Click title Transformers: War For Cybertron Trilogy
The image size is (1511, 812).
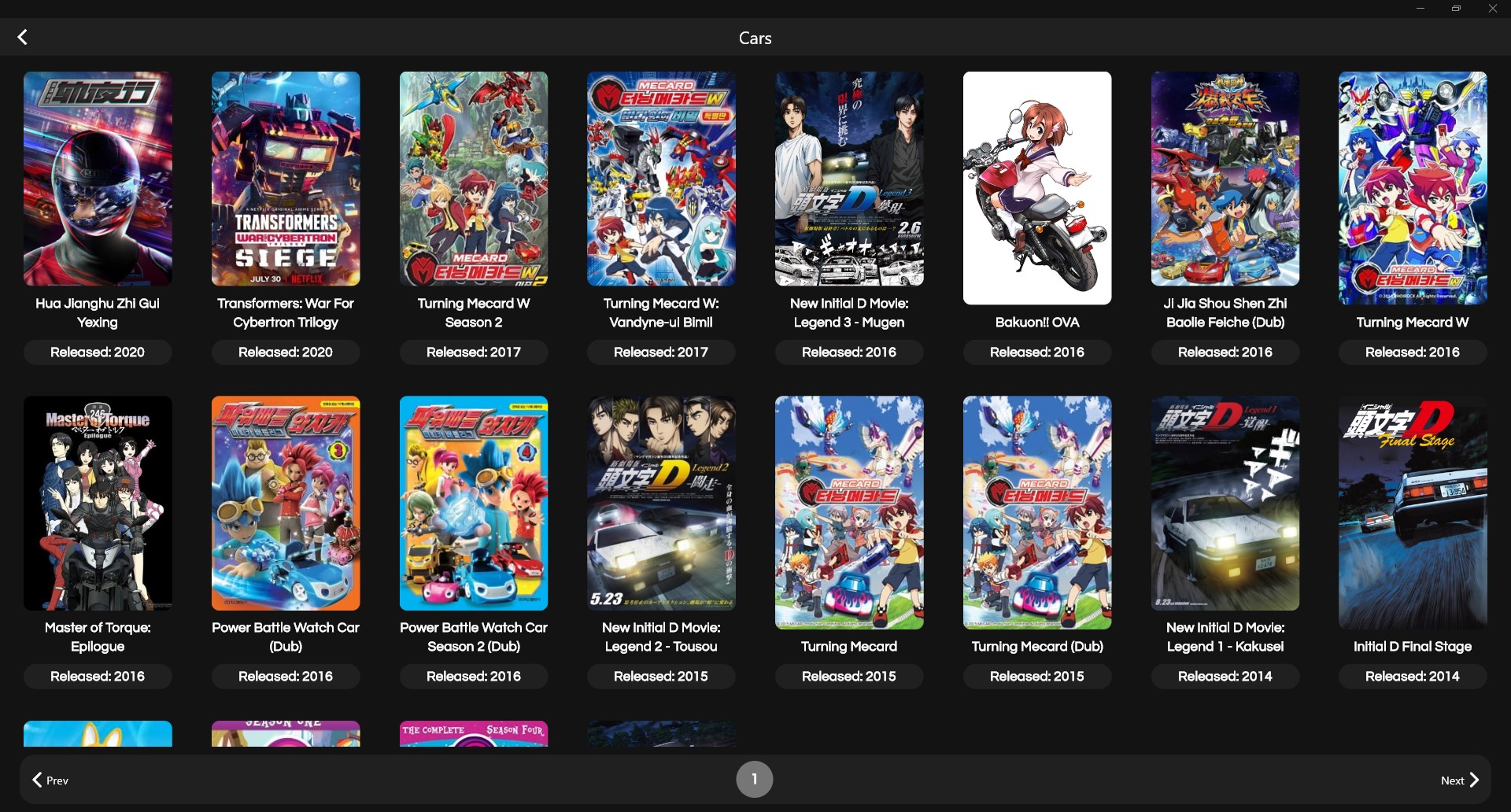(286, 312)
